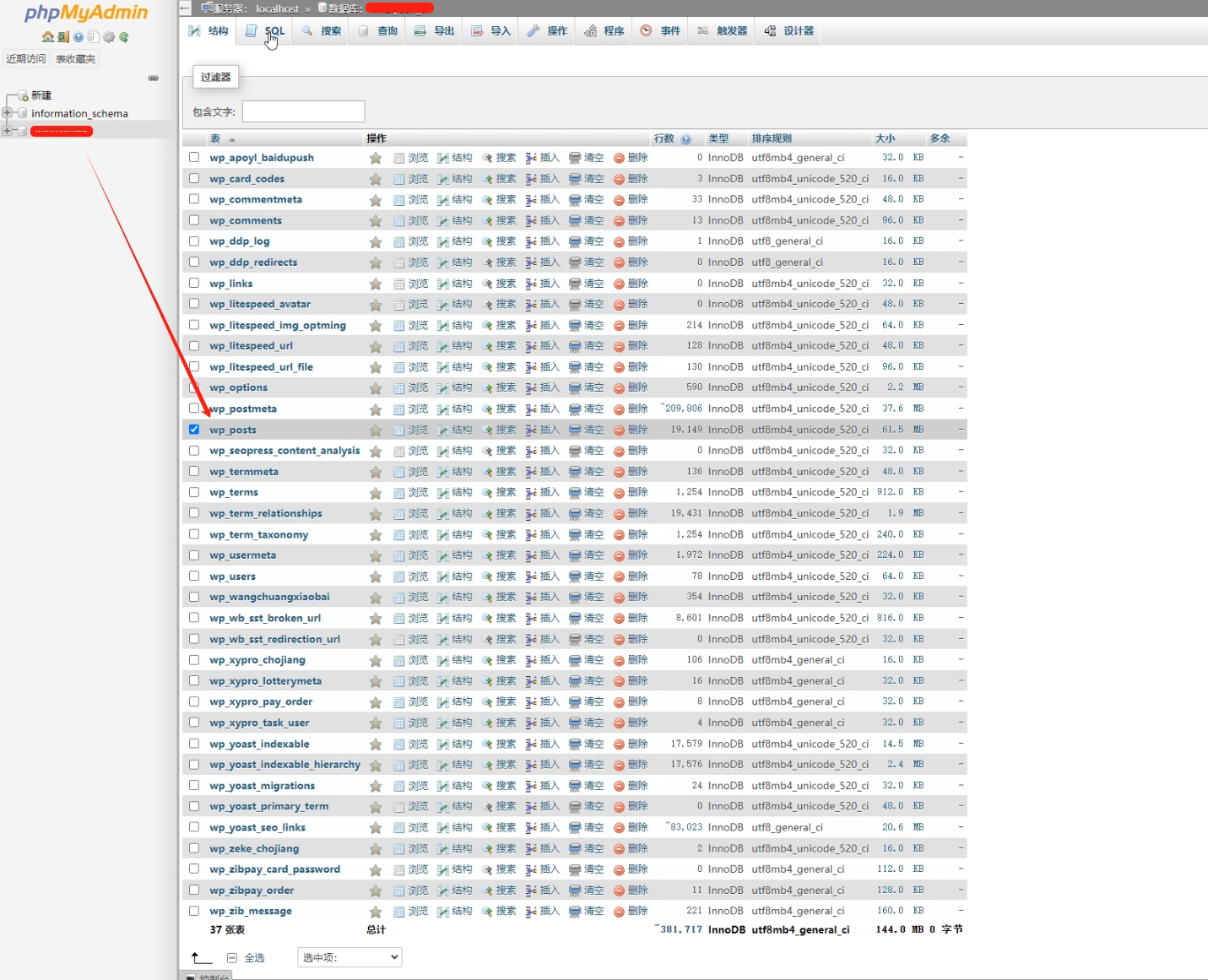The width and height of the screenshot is (1208, 980).
Task: Uncheck the wp_posts checkbox
Action: [194, 430]
